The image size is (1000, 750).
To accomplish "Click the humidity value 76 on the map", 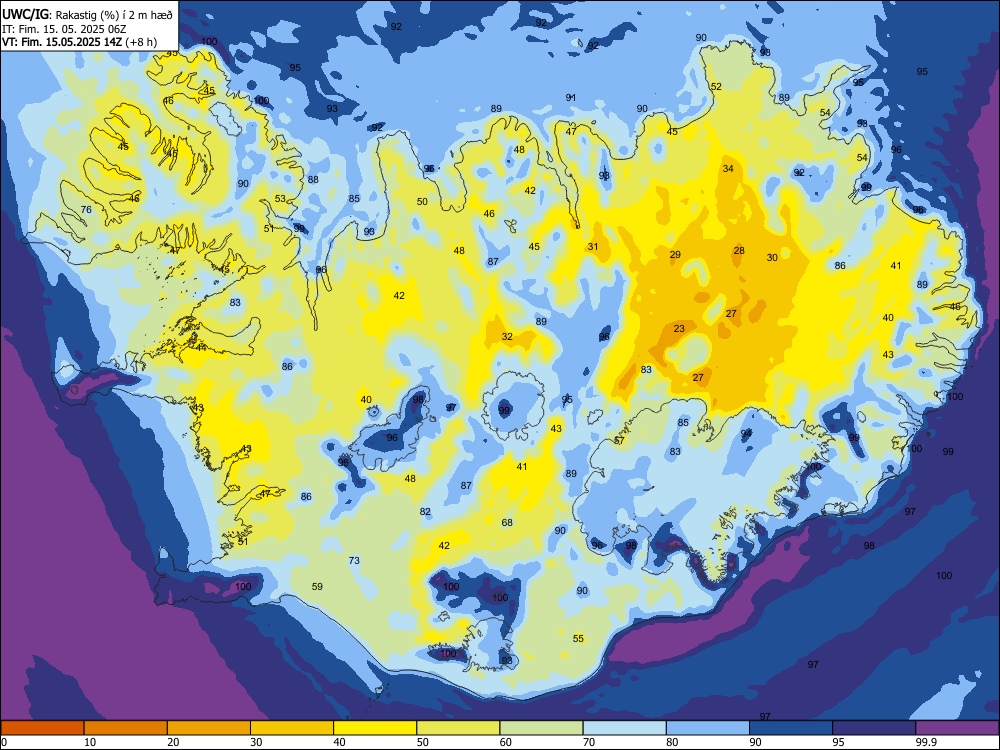I will click(86, 210).
